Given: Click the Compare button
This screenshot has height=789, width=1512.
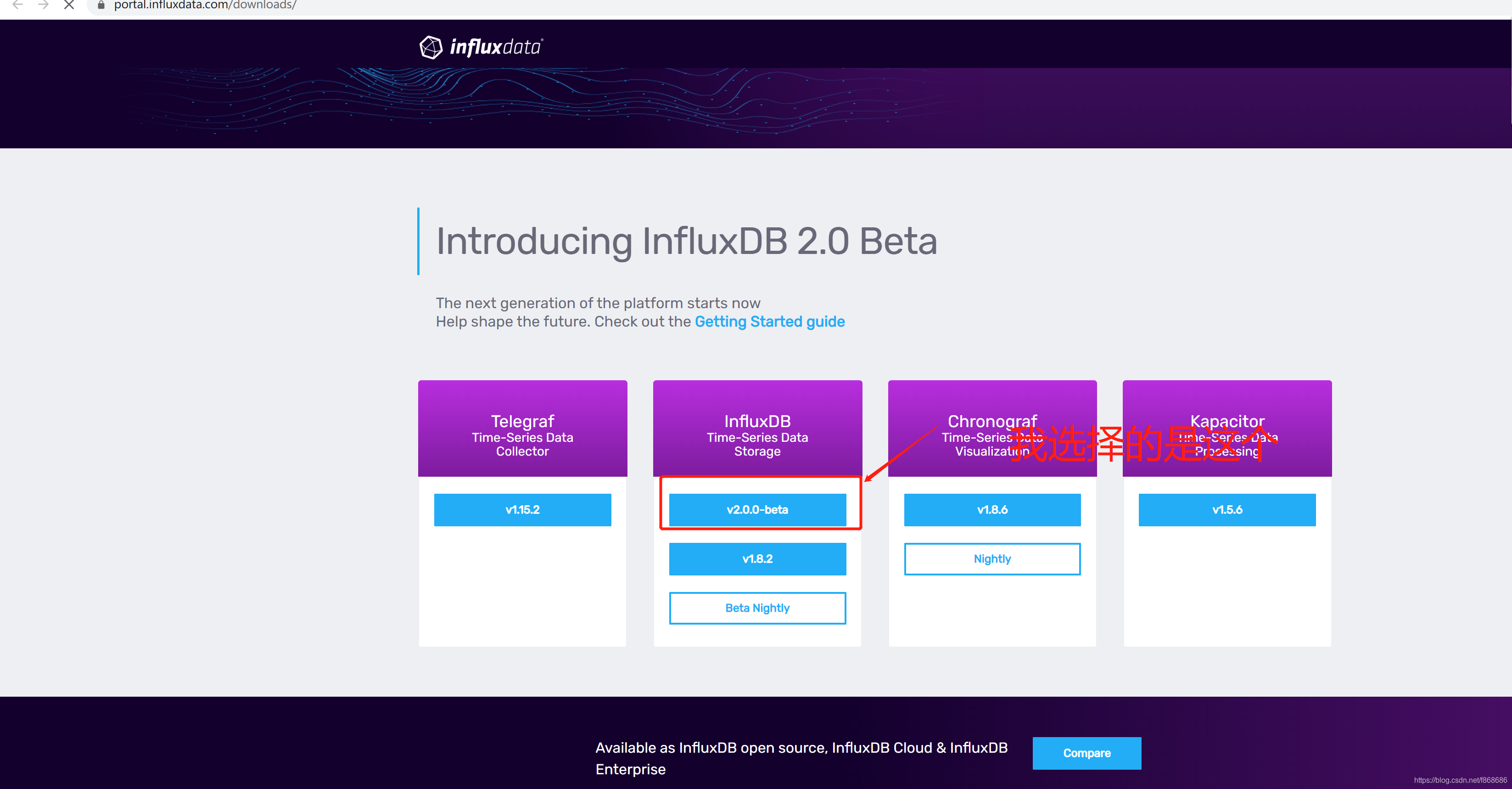Looking at the screenshot, I should [x=1087, y=753].
